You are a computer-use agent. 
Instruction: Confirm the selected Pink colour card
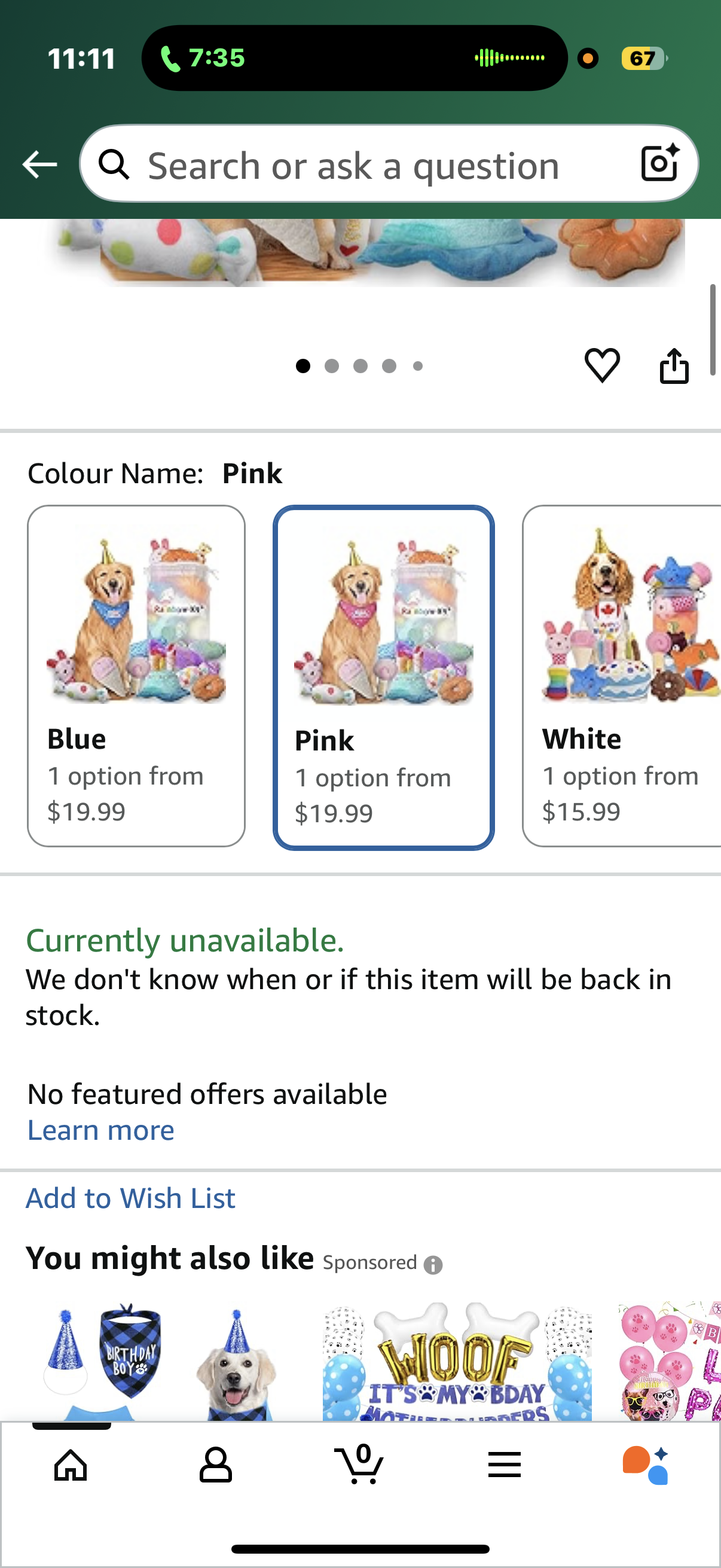pos(383,676)
